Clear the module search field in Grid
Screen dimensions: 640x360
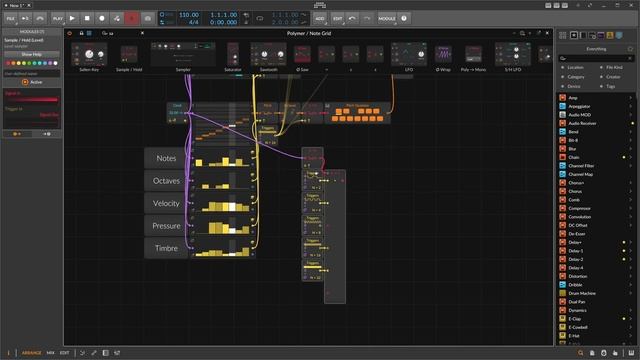pos(142,33)
